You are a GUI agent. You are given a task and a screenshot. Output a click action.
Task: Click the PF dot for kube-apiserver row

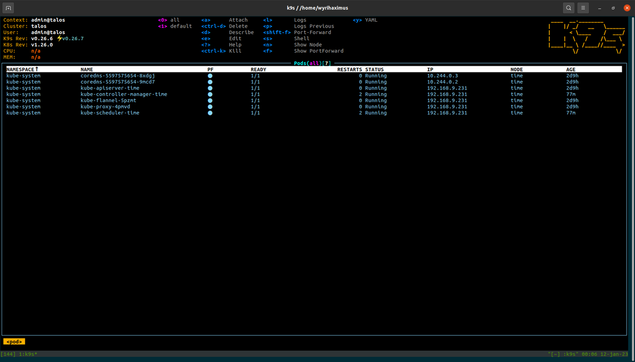click(210, 88)
